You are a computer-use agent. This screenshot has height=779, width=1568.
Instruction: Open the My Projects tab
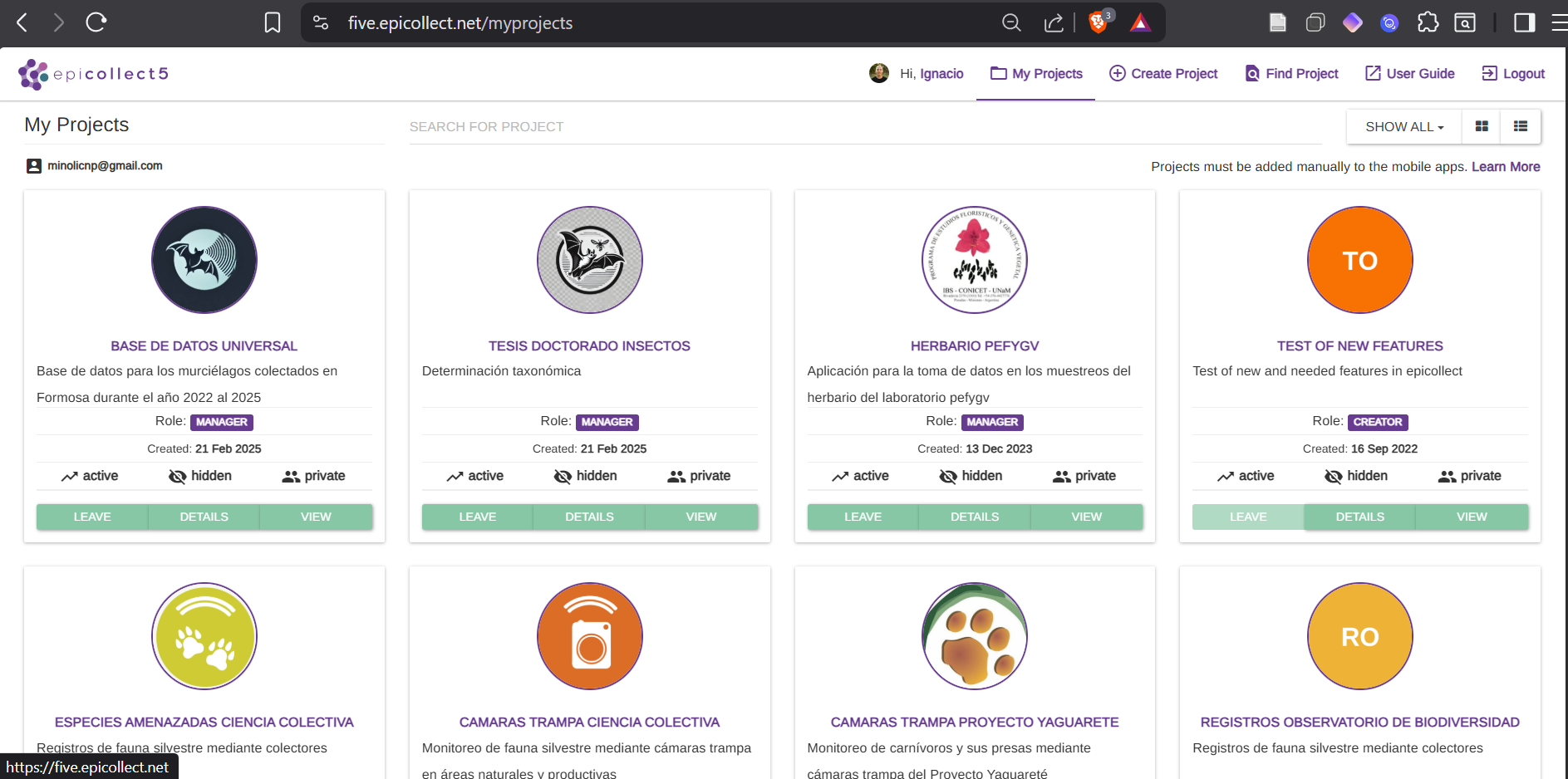[x=1036, y=74]
